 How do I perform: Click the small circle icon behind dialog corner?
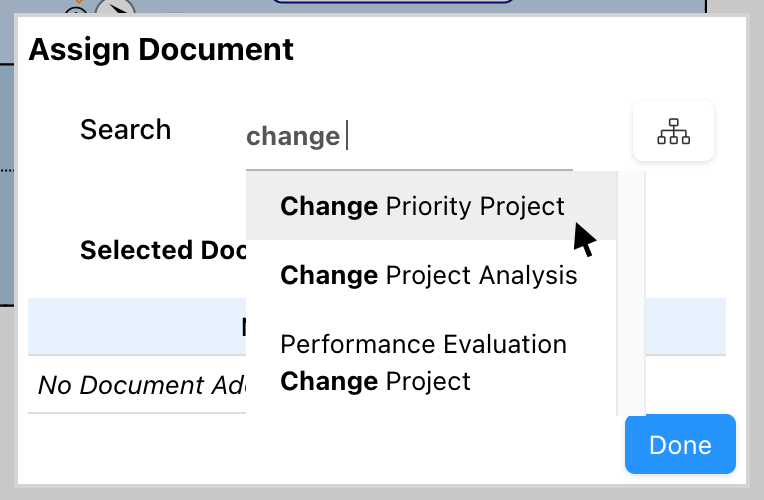pyautogui.click(x=76, y=10)
